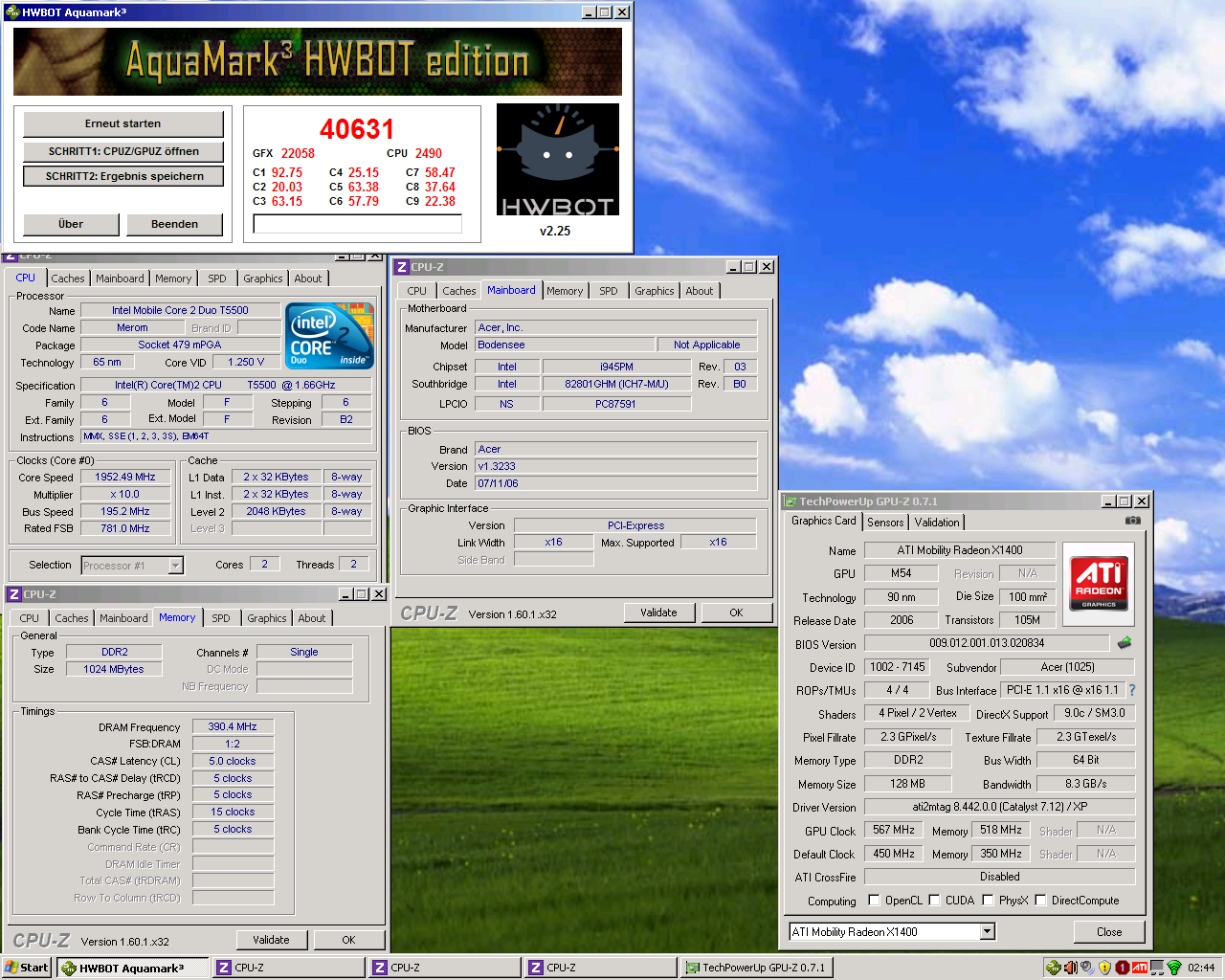The width and height of the screenshot is (1225, 980).
Task: Click the CPU name Intel Mobile Core 2 Duo T5500
Action: click(x=180, y=310)
